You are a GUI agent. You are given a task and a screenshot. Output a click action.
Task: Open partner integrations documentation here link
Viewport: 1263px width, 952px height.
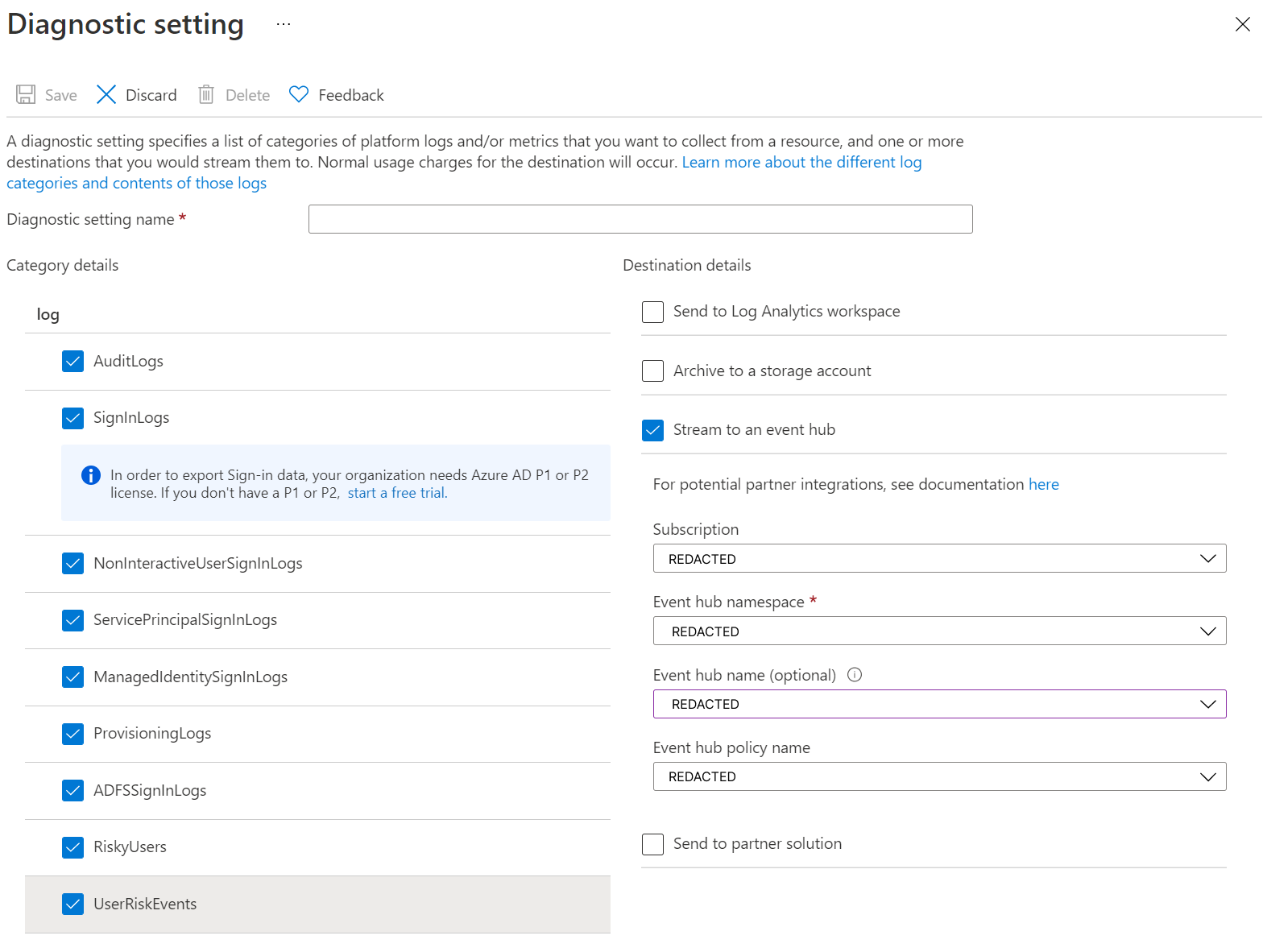[1043, 484]
